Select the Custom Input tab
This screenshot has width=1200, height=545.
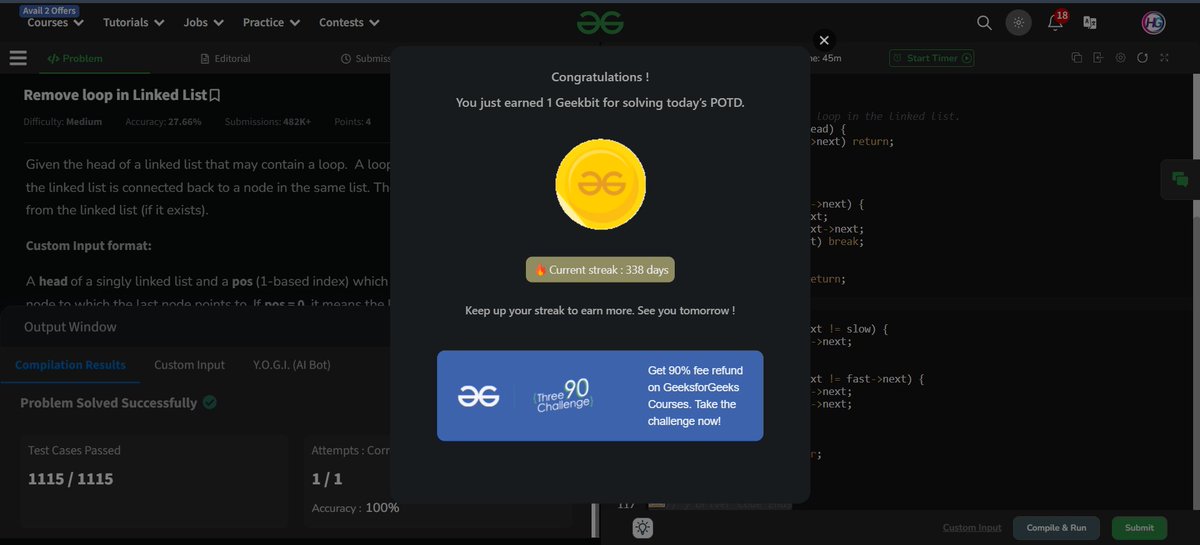[x=189, y=365]
